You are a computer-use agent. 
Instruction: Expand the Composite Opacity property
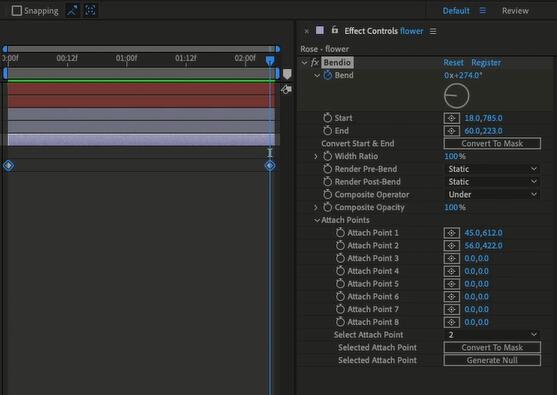316,207
